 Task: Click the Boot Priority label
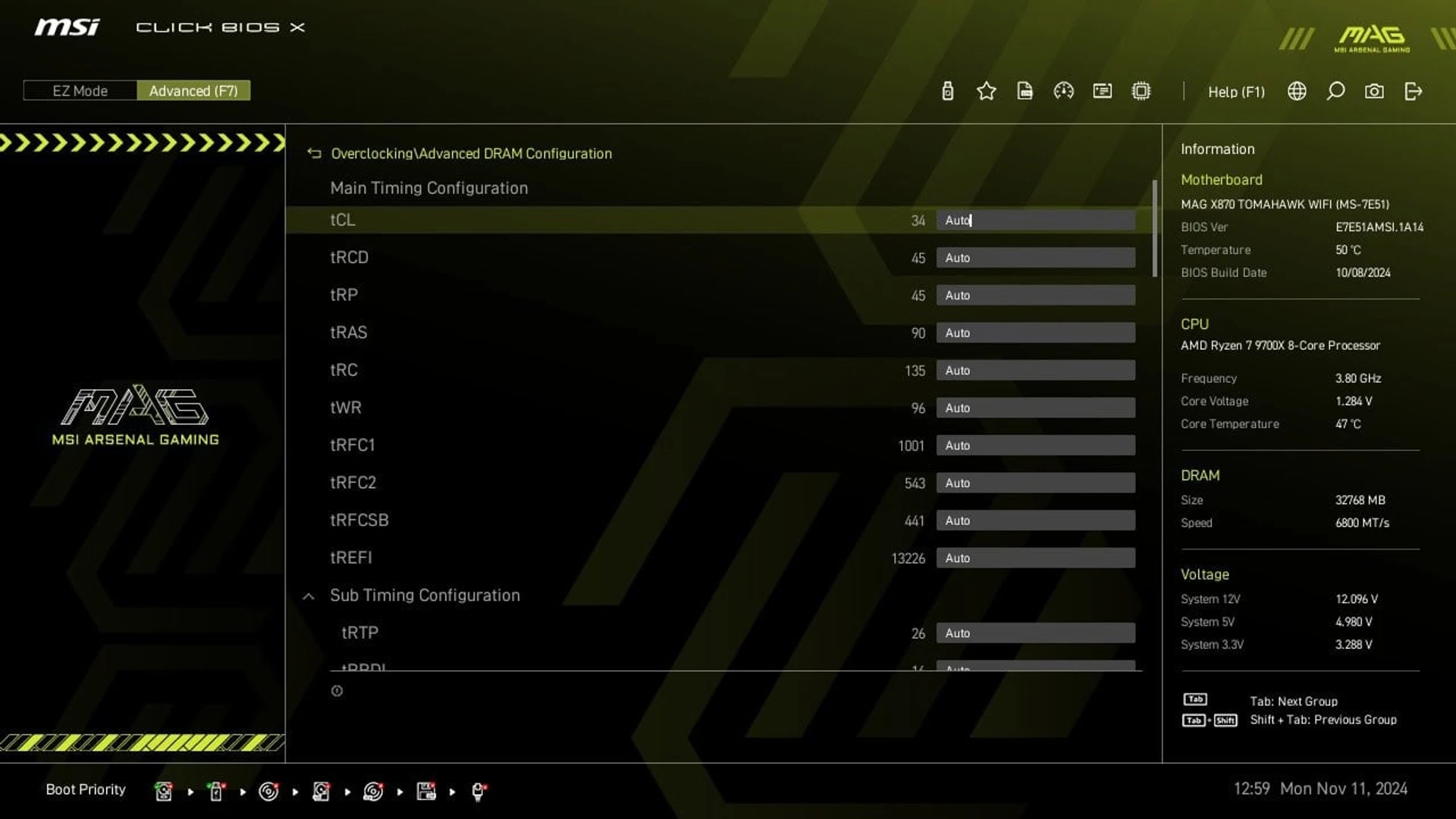(x=86, y=789)
